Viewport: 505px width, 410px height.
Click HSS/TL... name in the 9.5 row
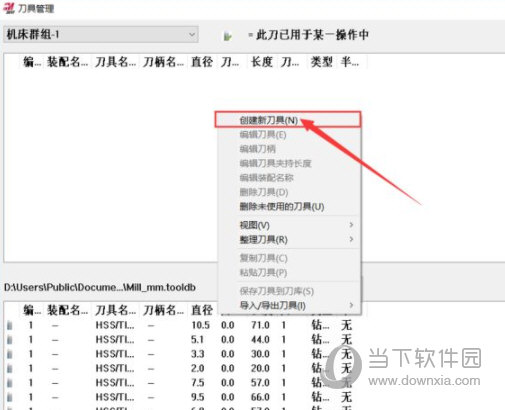[x=115, y=397]
